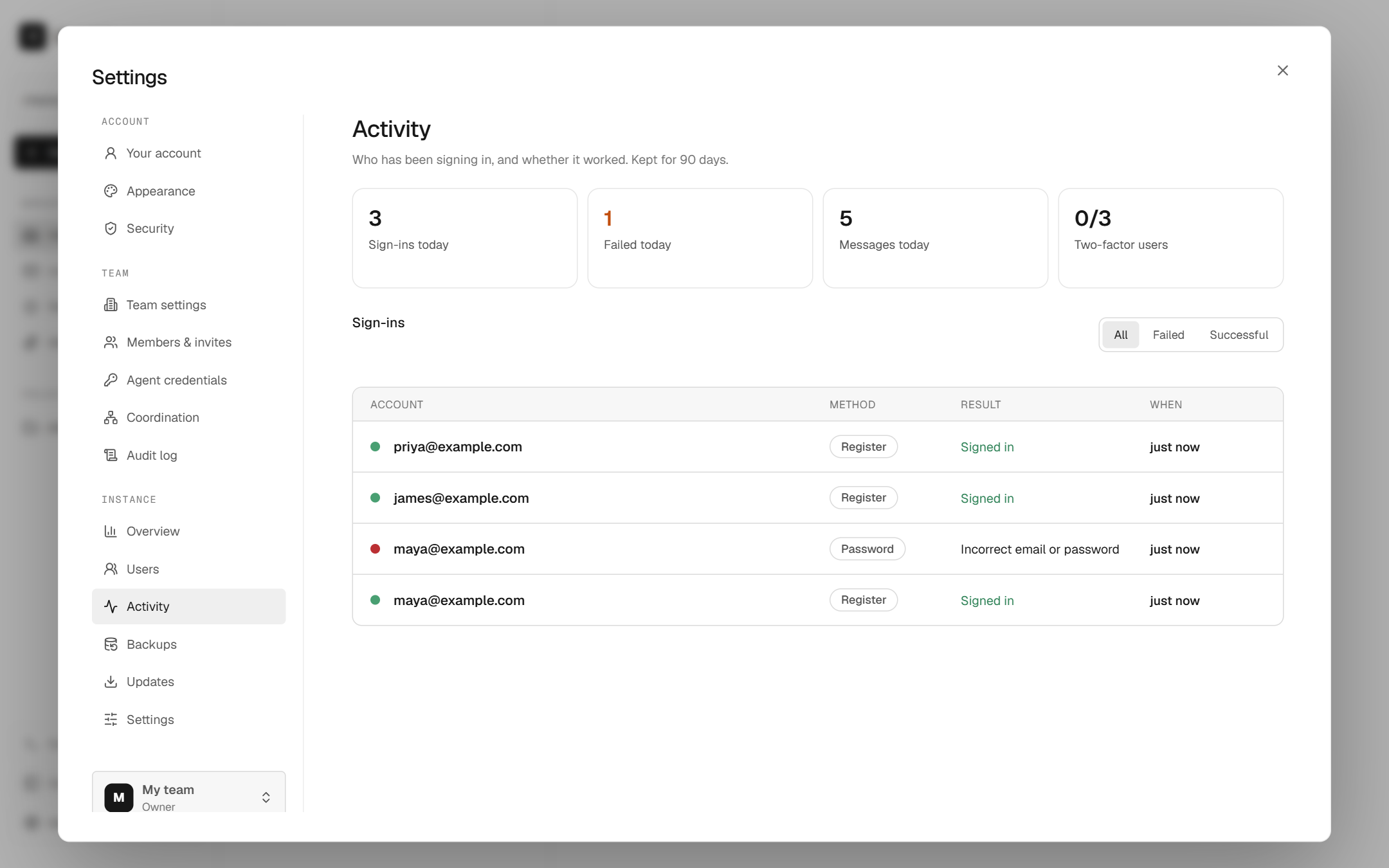Click the people icon beside Members & invites
Image resolution: width=1389 pixels, height=868 pixels.
(x=111, y=342)
